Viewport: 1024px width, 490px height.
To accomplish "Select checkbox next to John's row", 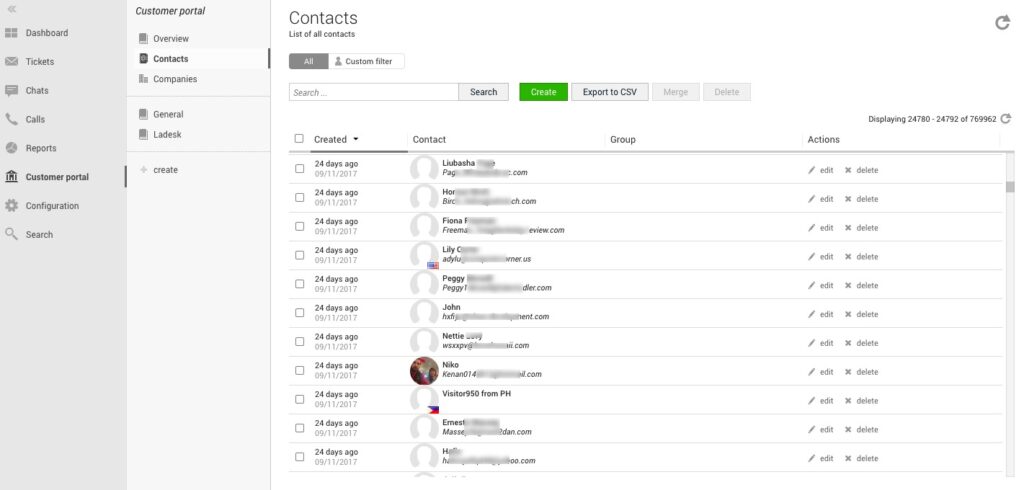I will pyautogui.click(x=300, y=313).
